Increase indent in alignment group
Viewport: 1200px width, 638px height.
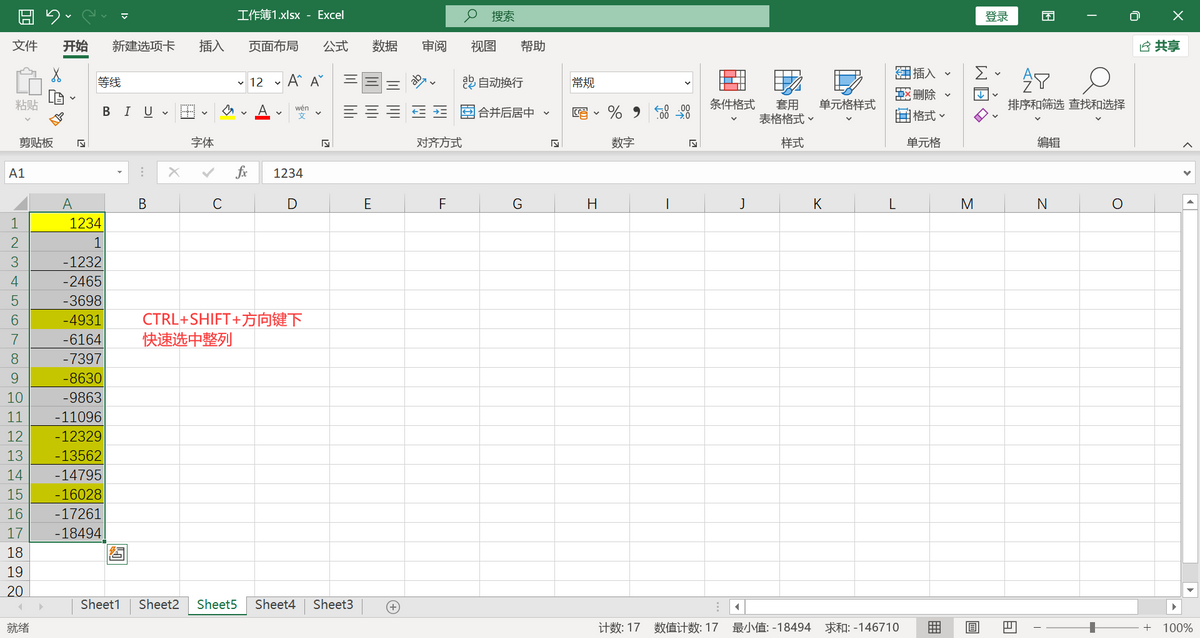tap(441, 112)
